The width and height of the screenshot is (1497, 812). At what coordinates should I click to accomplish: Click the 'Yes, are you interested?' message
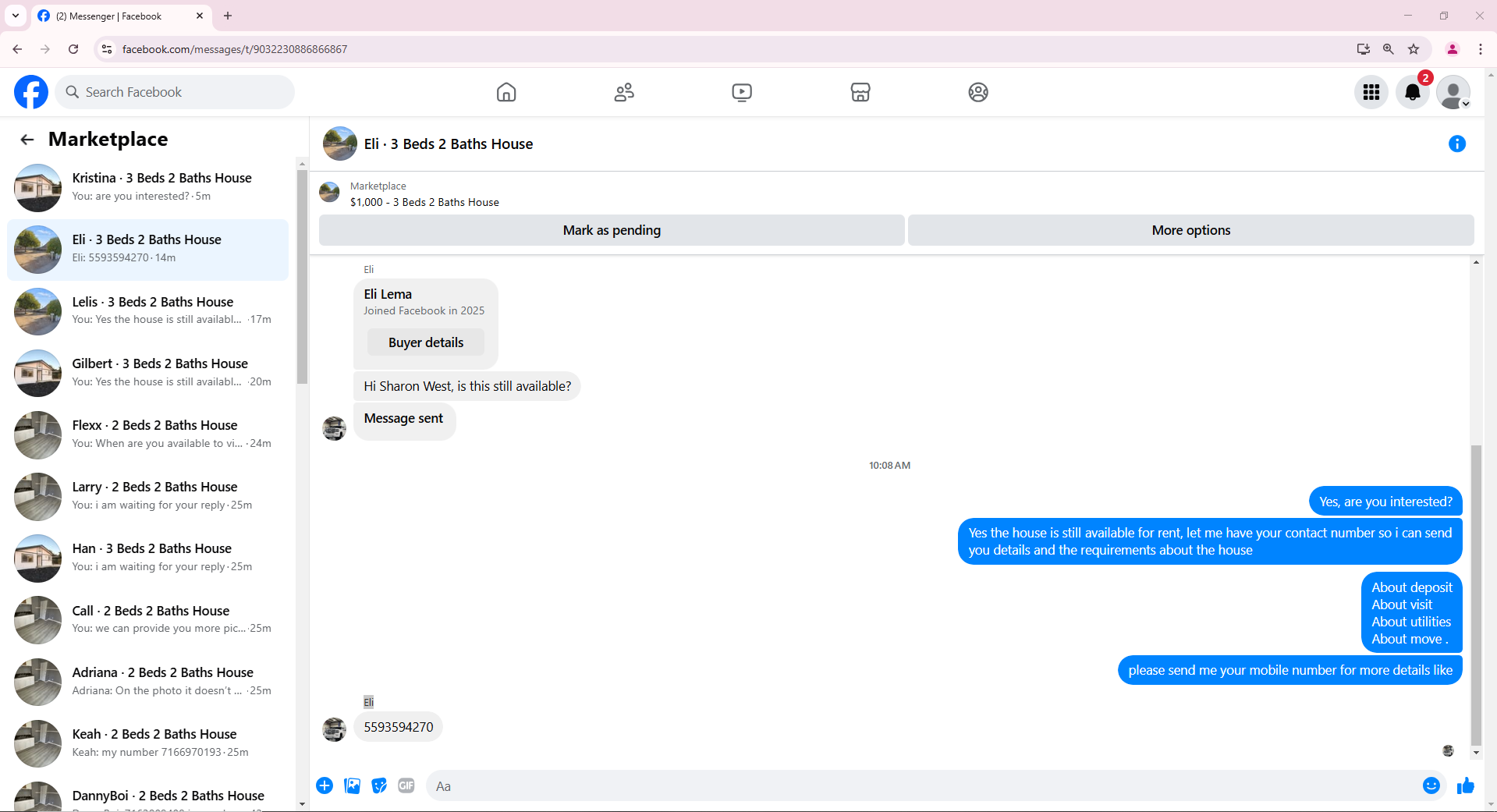point(1385,502)
